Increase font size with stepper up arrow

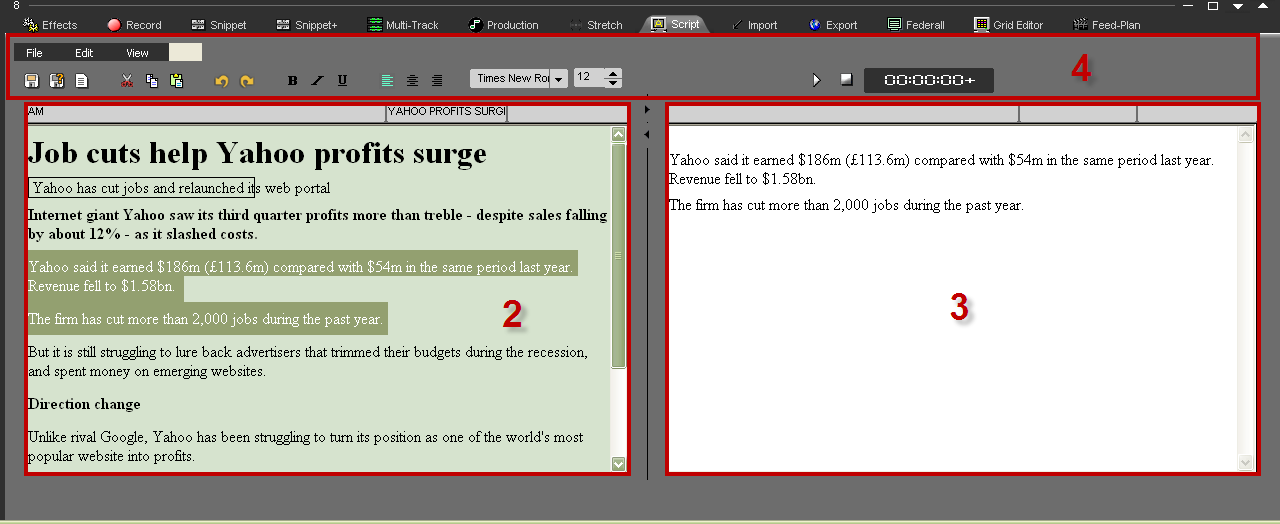[x=613, y=73]
